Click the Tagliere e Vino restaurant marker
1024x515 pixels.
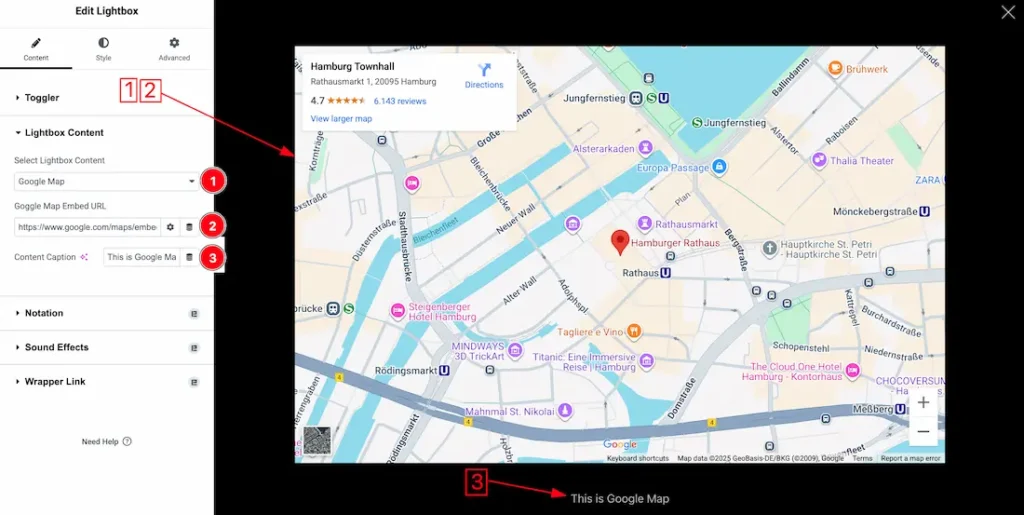pos(633,331)
